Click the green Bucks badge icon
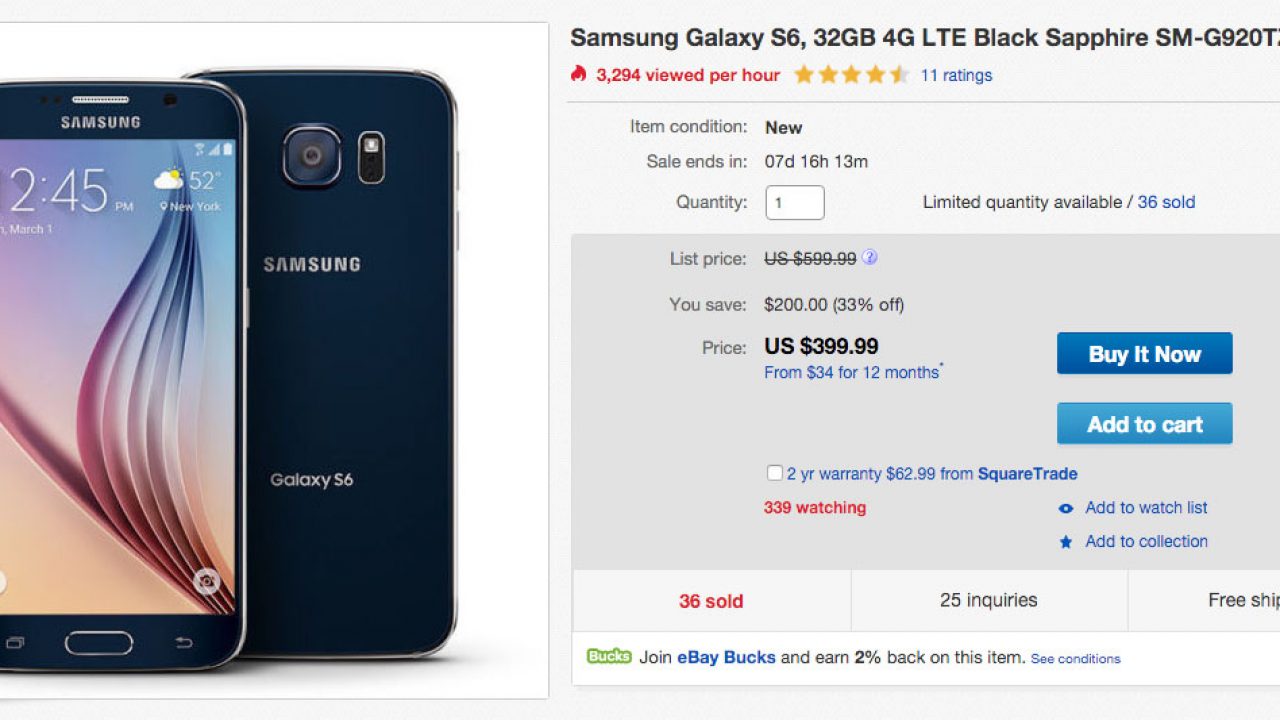Image resolution: width=1280 pixels, height=720 pixels. (609, 657)
